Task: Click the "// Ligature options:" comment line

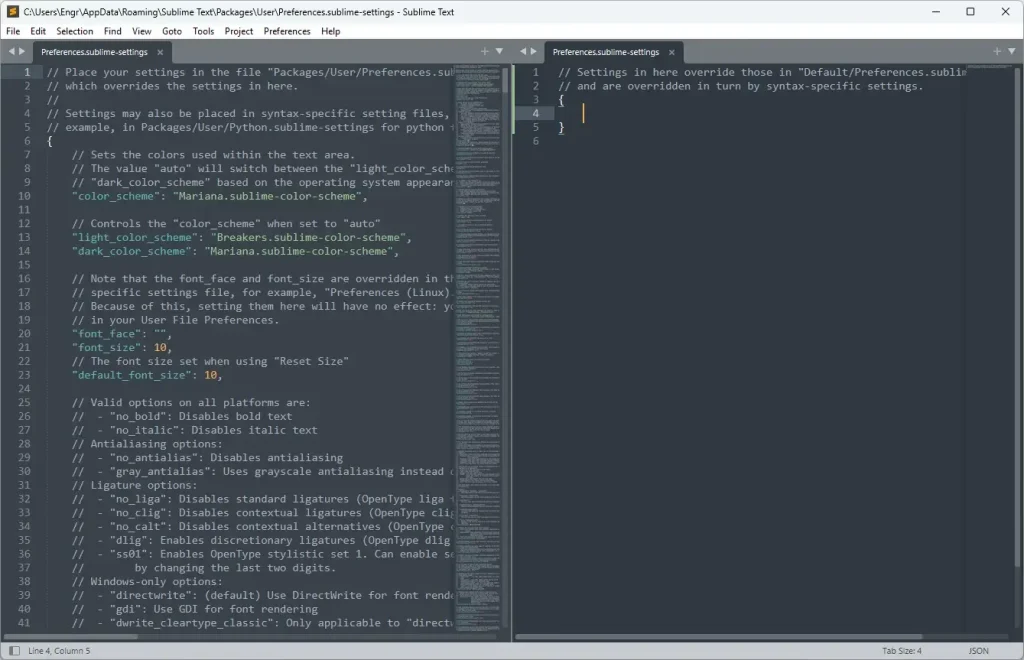Action: pos(135,485)
